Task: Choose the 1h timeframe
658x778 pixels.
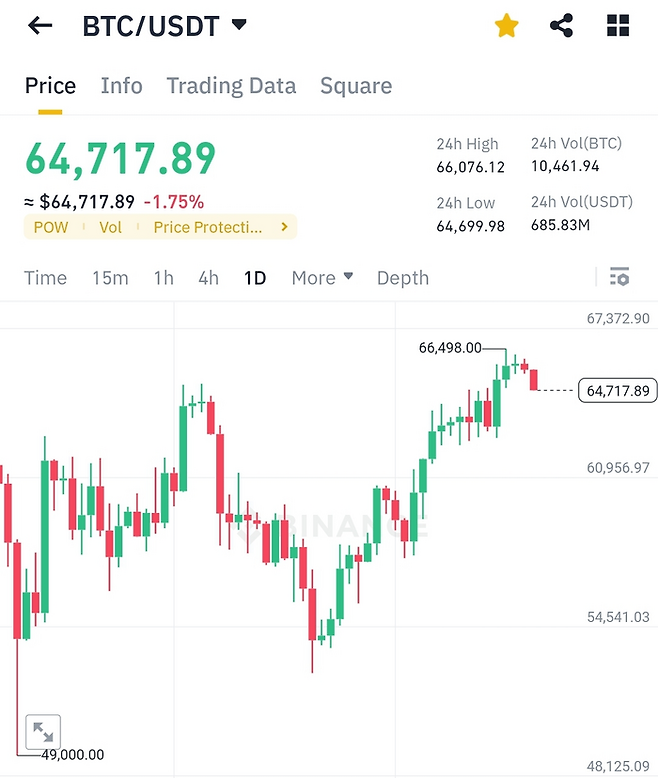Action: [163, 278]
